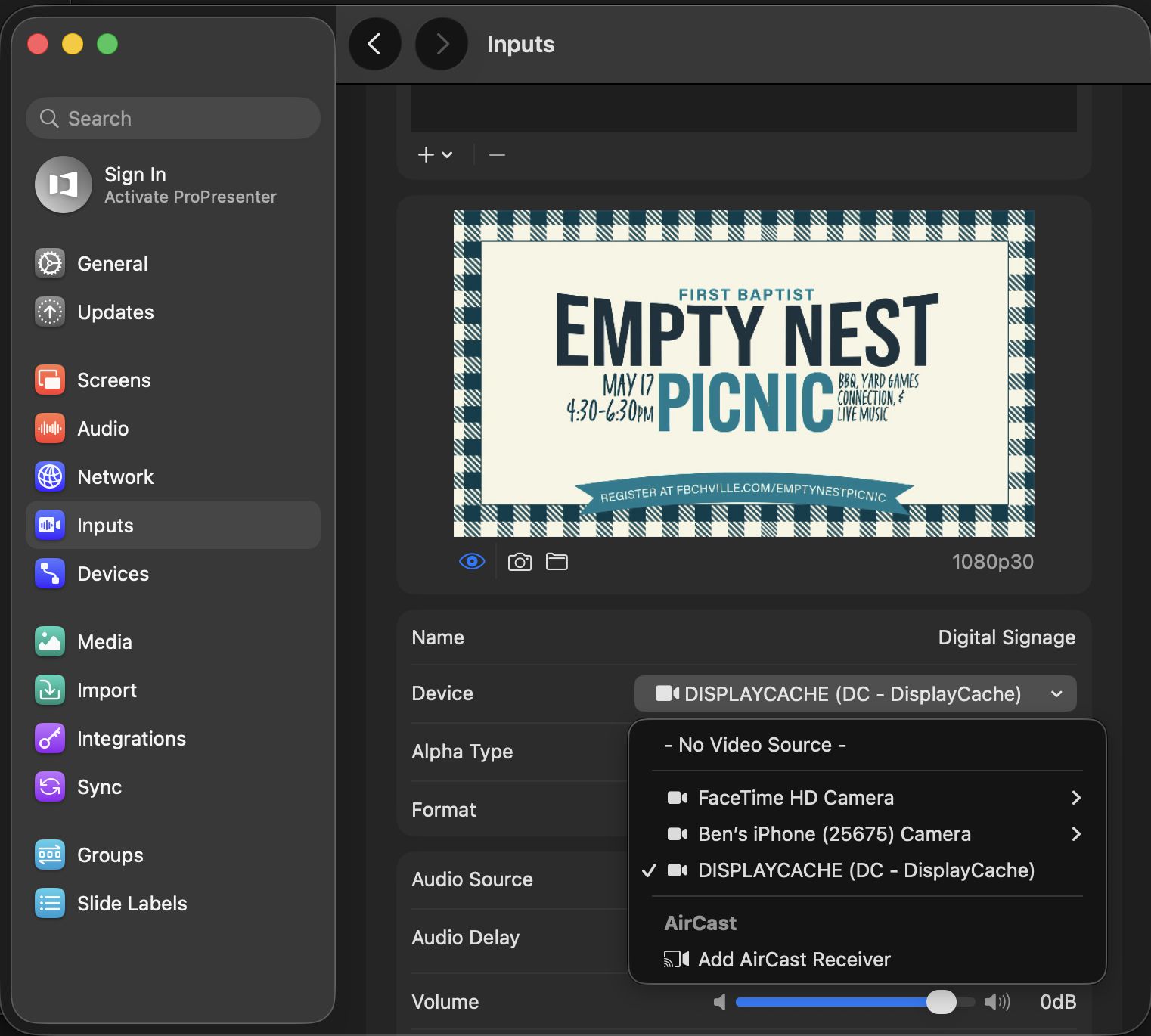Expand FaceTime HD Camera submenu arrow
1151x1036 pixels.
coord(1076,798)
